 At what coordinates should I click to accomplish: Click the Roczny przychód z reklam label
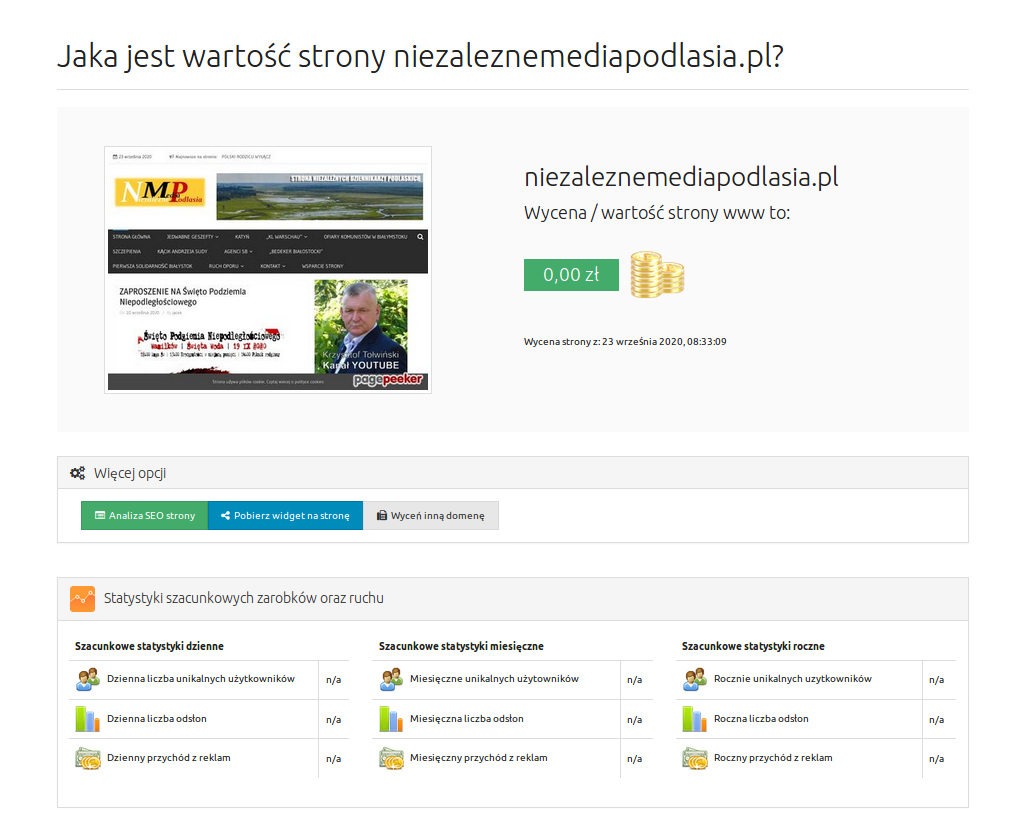[773, 757]
